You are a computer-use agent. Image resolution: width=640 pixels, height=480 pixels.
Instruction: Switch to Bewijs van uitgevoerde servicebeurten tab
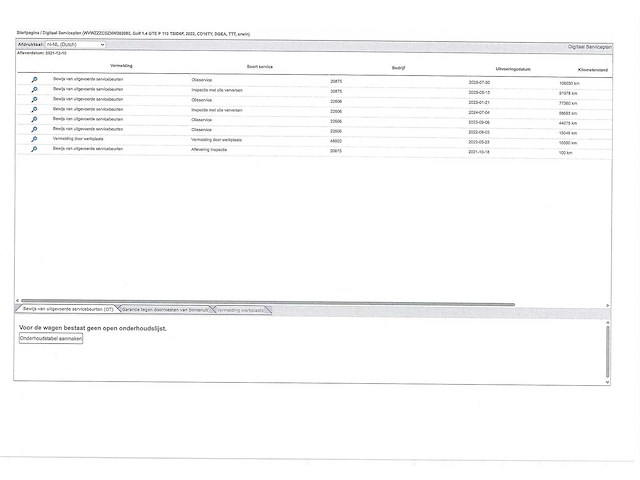point(68,310)
